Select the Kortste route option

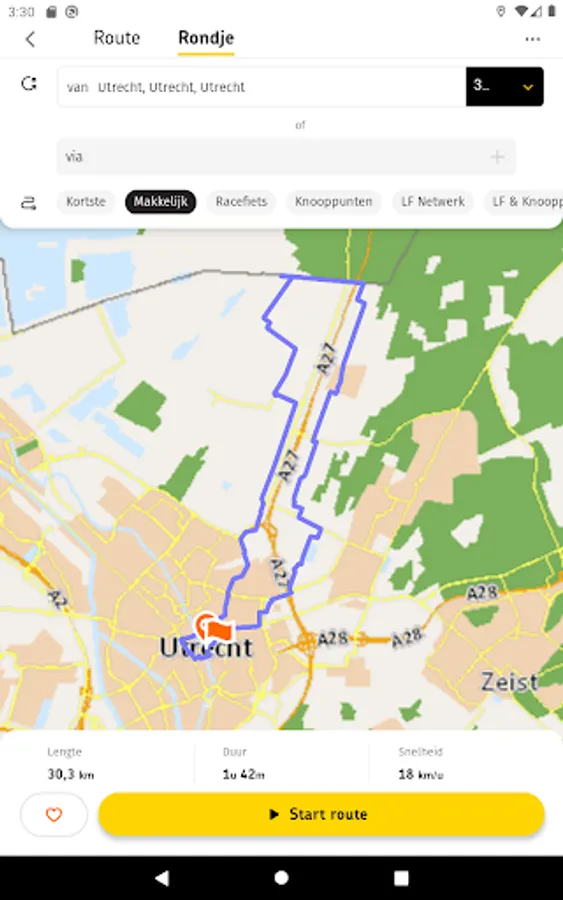[x=86, y=202]
